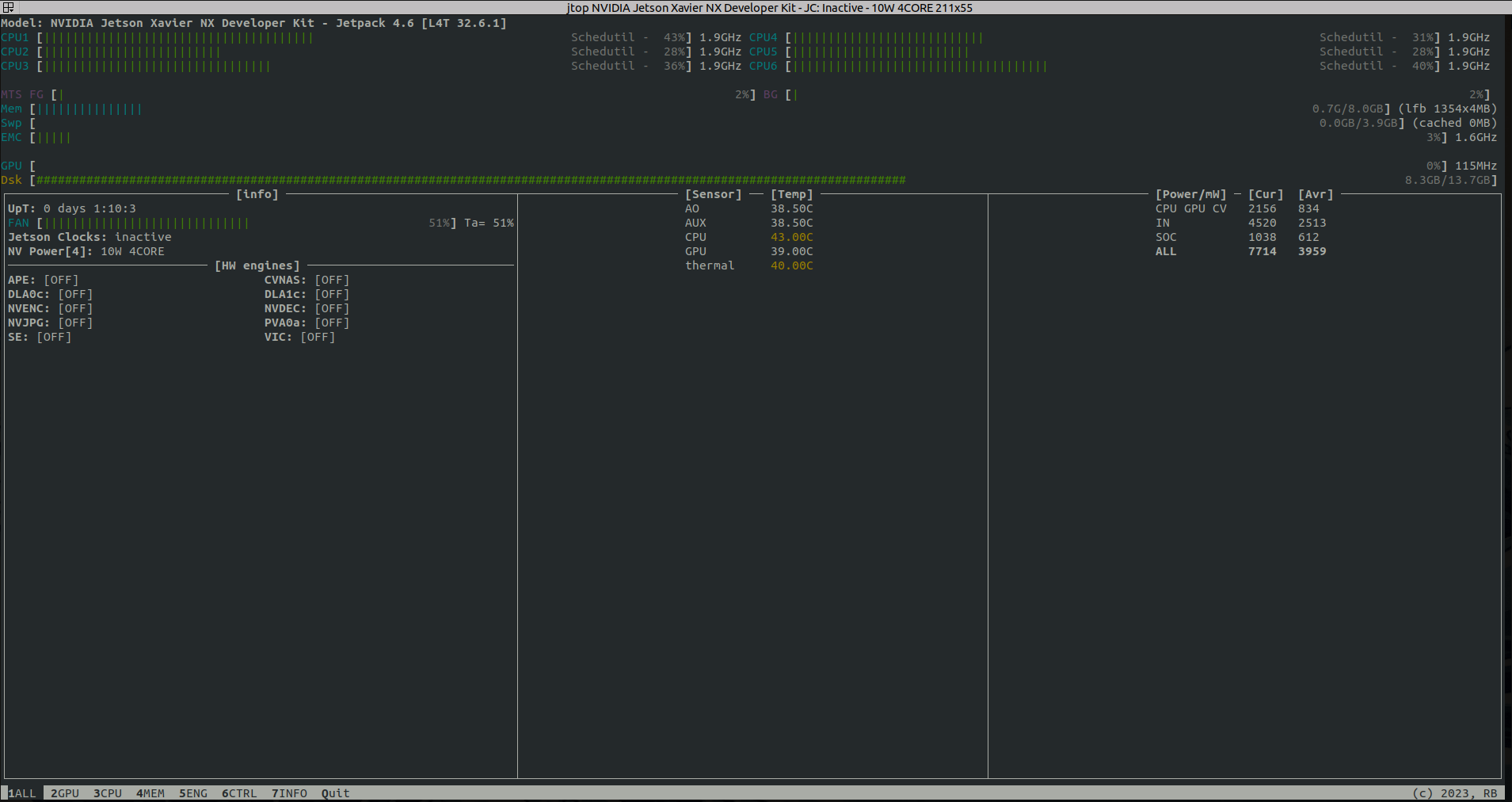Select the 1ALL overview page

21,792
